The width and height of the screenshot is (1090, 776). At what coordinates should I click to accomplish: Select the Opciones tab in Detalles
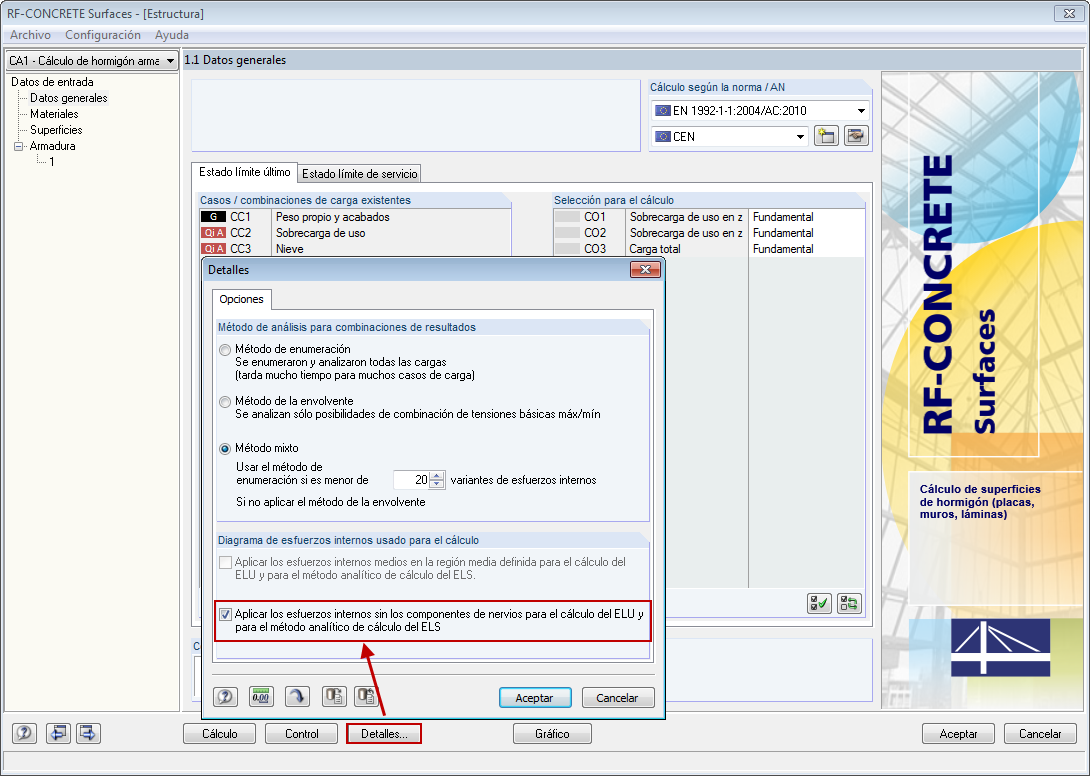click(x=241, y=299)
